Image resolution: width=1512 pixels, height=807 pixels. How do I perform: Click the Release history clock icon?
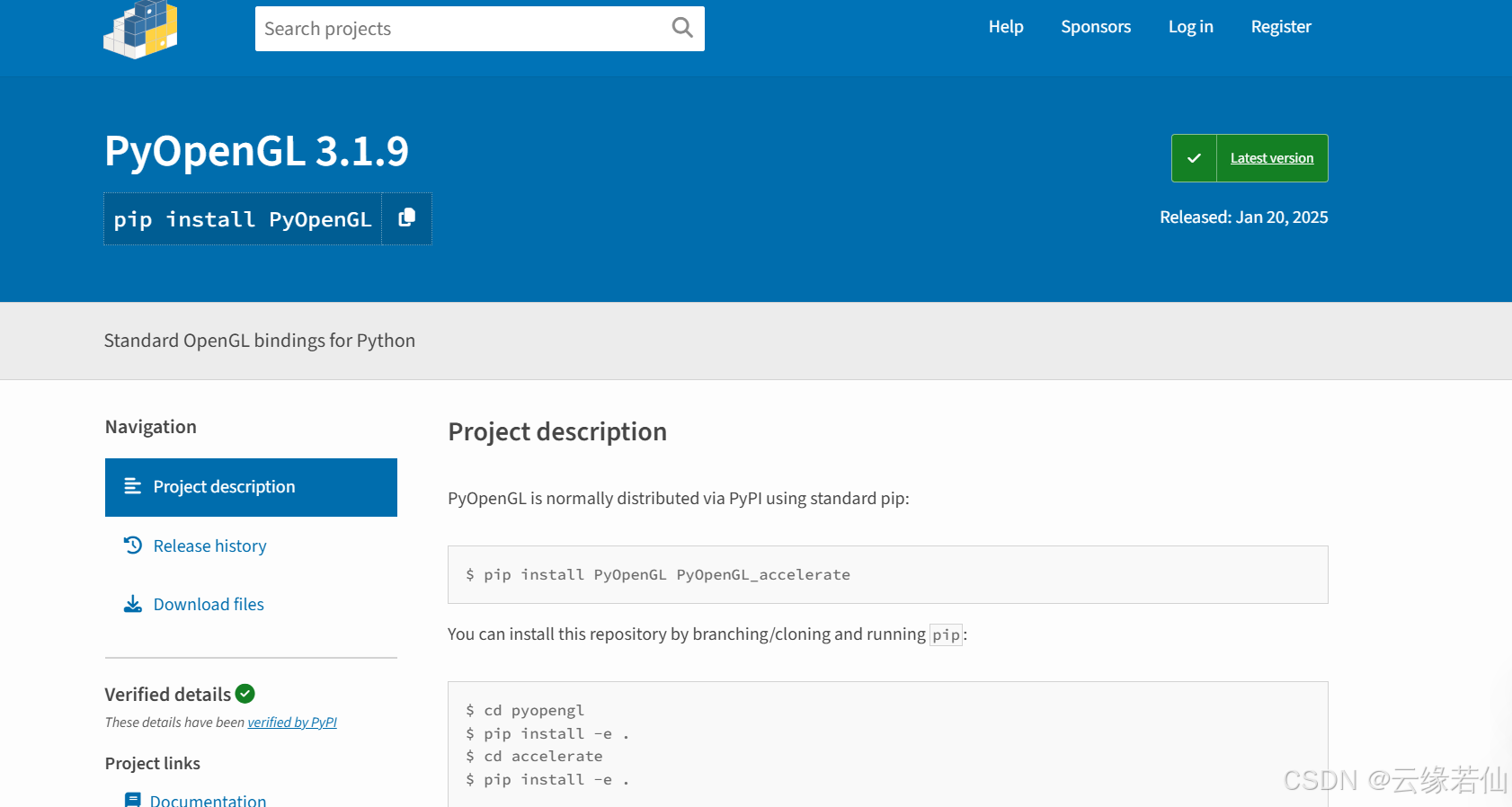coord(133,545)
